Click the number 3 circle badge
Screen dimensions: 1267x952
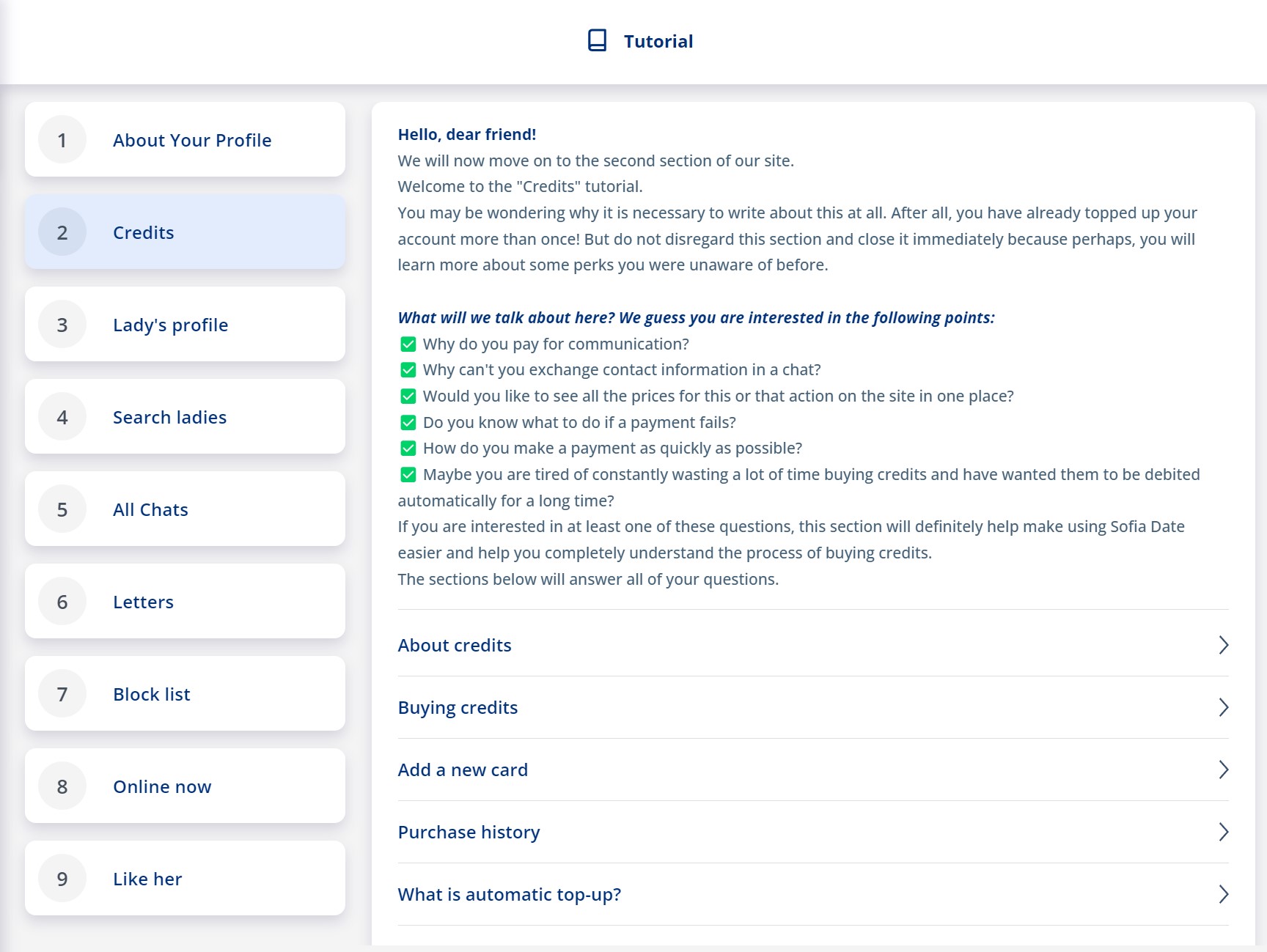click(62, 324)
